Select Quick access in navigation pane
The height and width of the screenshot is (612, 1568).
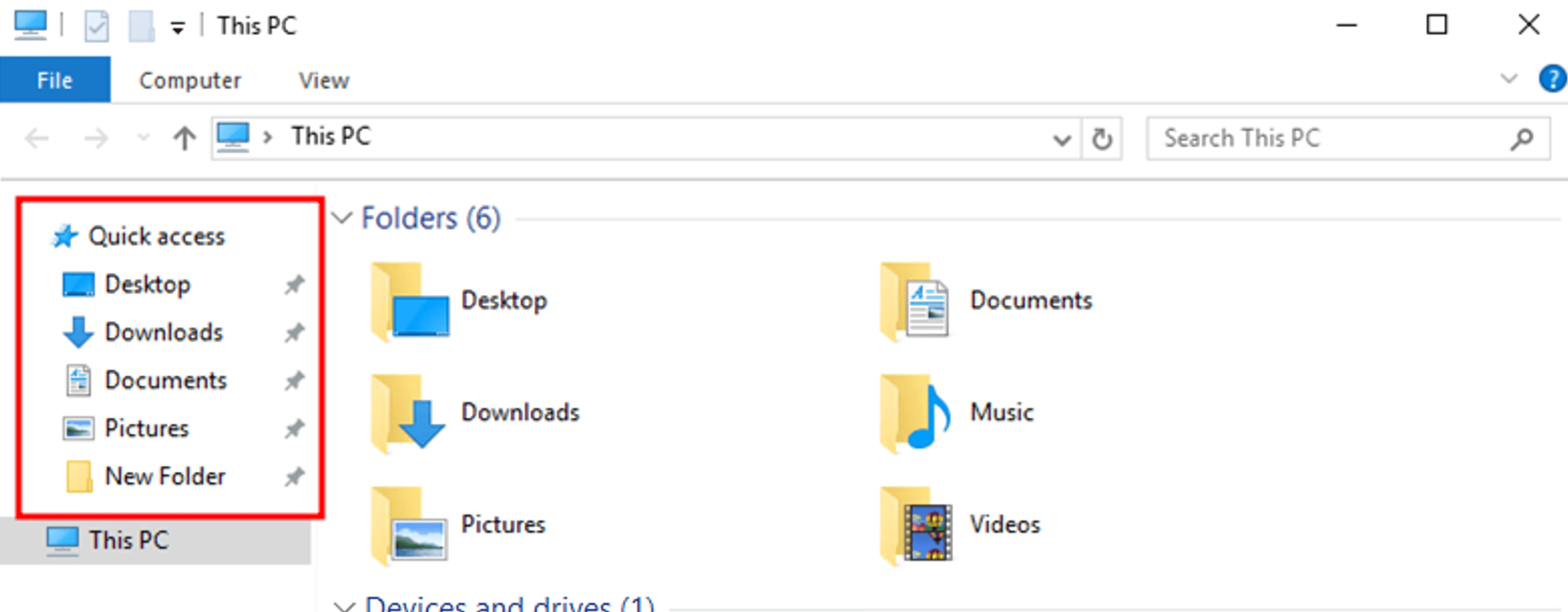click(156, 237)
